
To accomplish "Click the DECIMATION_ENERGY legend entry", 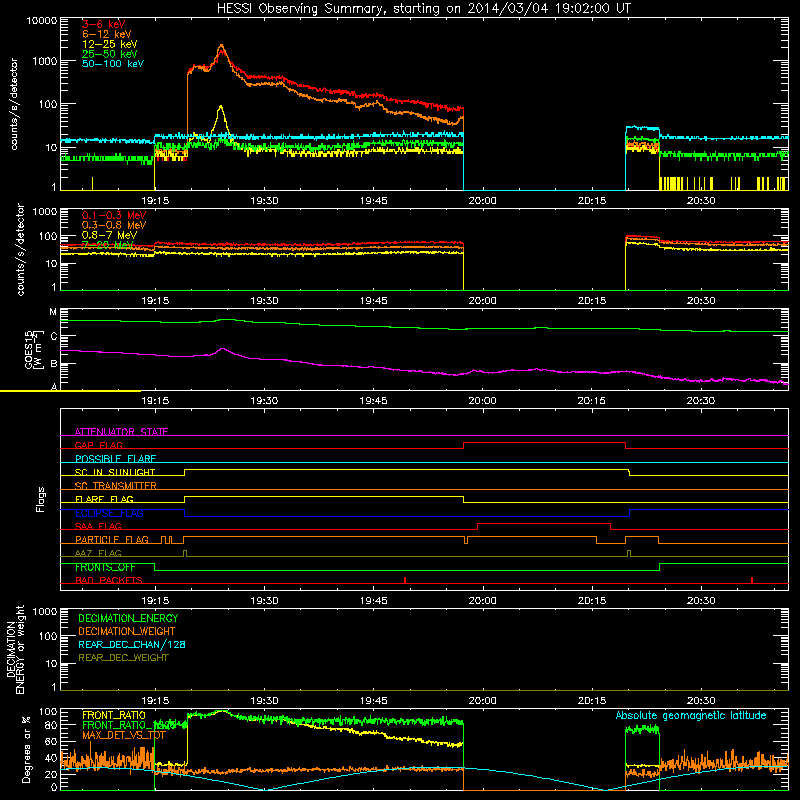I will coord(128,618).
